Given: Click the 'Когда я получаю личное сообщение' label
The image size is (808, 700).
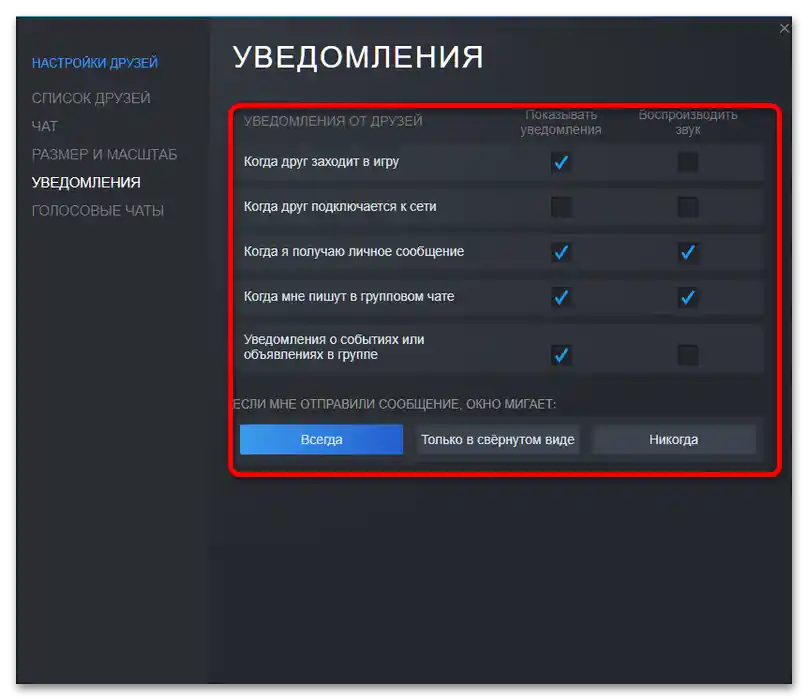Looking at the screenshot, I should pos(354,251).
